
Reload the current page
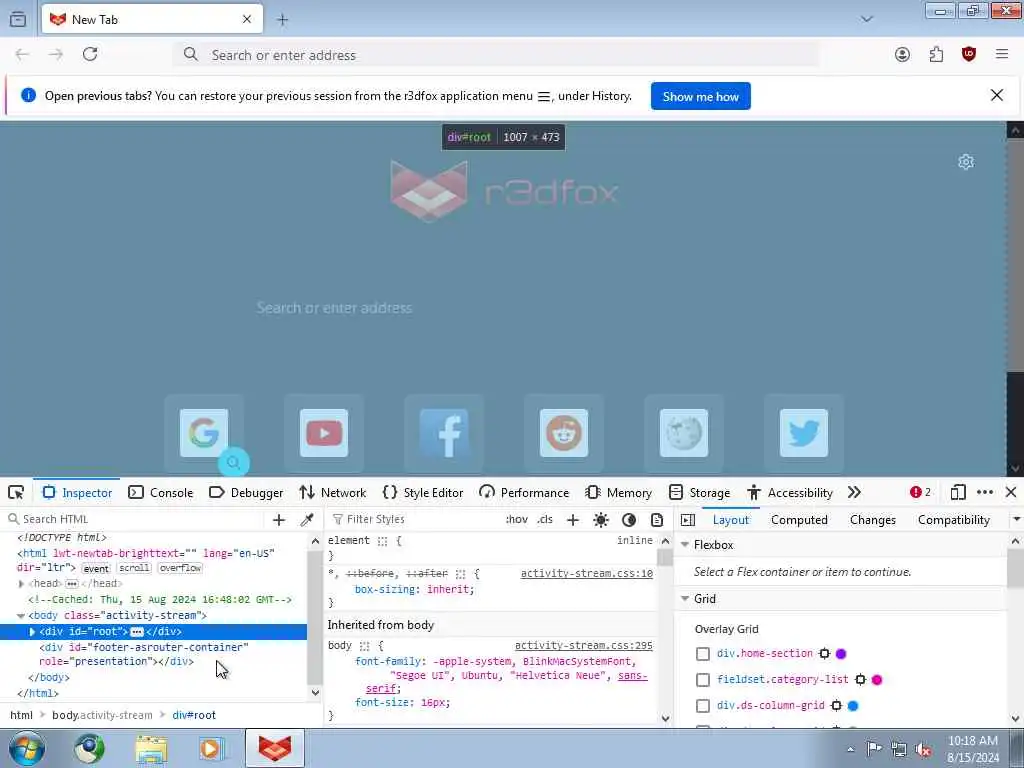pyautogui.click(x=90, y=54)
